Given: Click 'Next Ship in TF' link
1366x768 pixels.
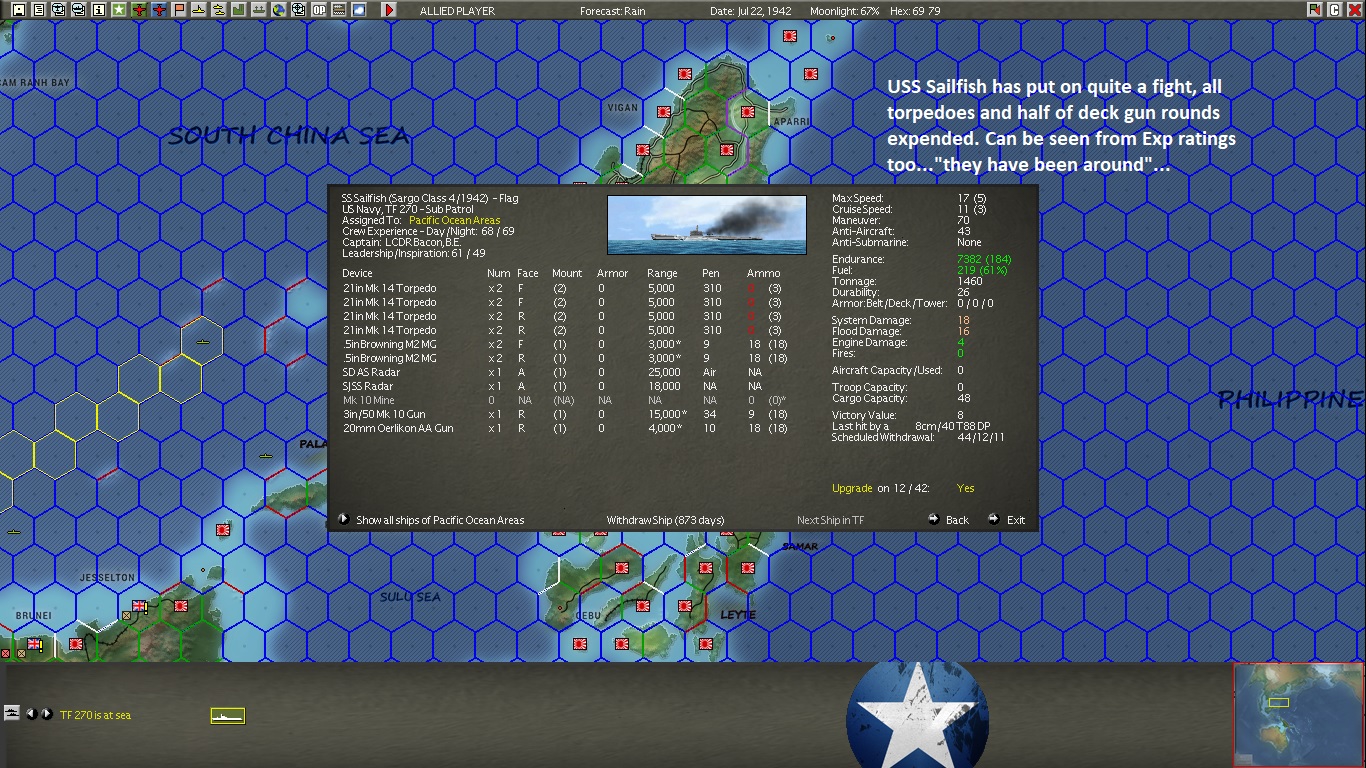Looking at the screenshot, I should [x=830, y=520].
